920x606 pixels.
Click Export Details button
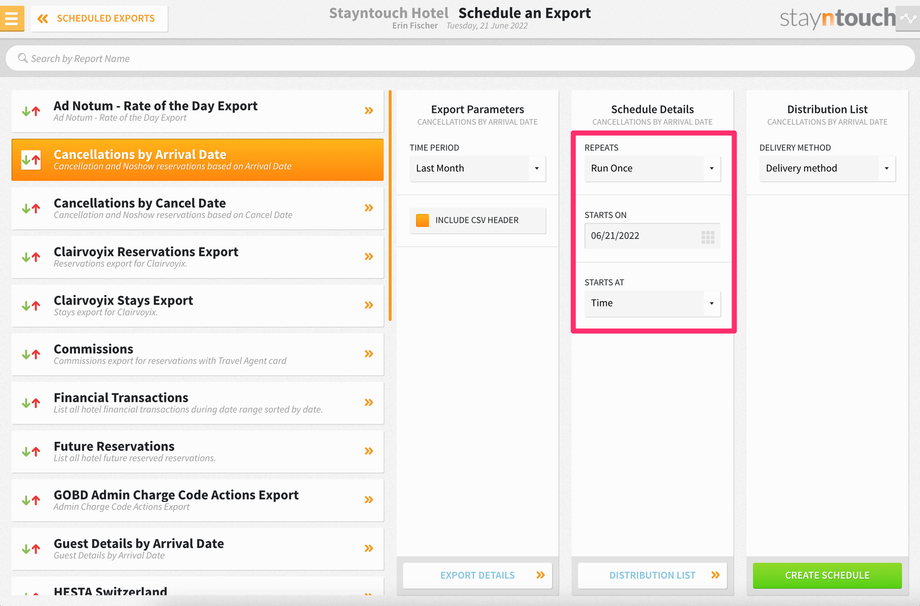(477, 575)
